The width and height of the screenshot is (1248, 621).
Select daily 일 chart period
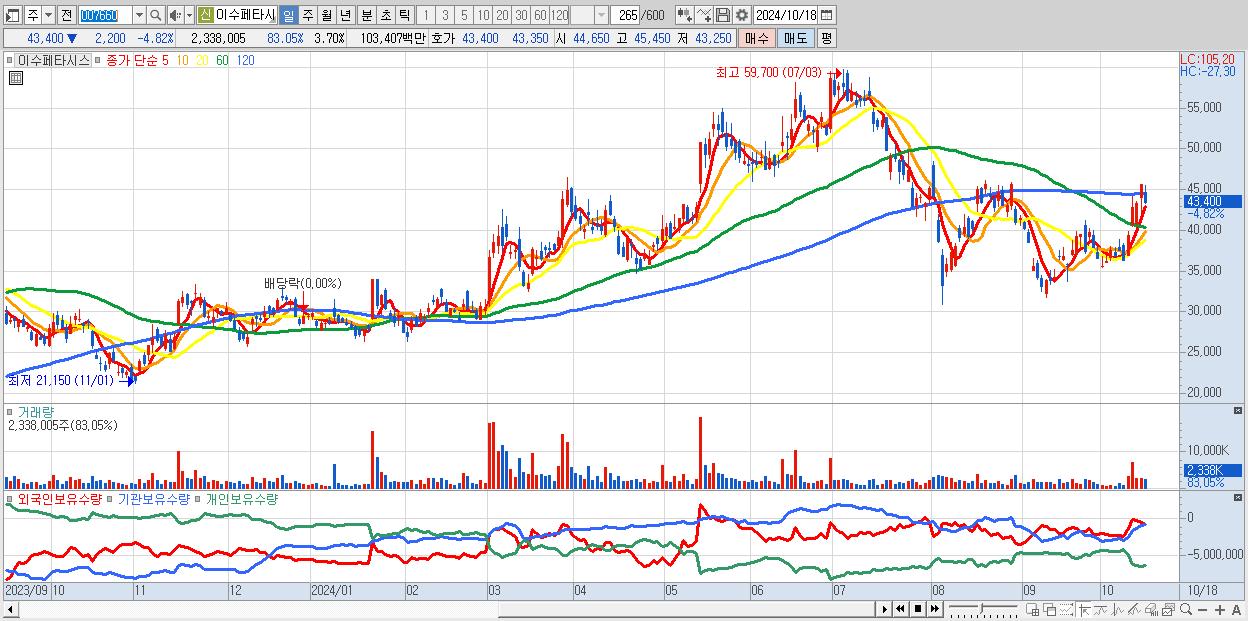pos(288,16)
